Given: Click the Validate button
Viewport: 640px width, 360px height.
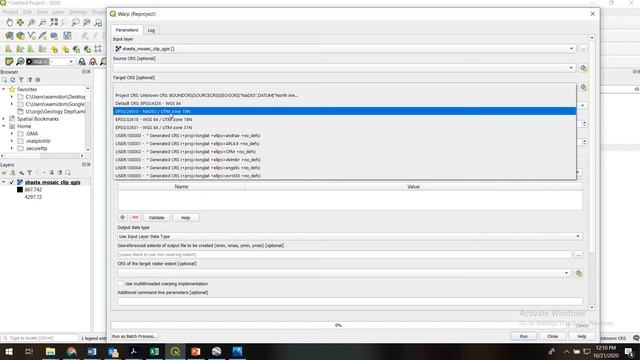Looking at the screenshot, I should coord(156,218).
